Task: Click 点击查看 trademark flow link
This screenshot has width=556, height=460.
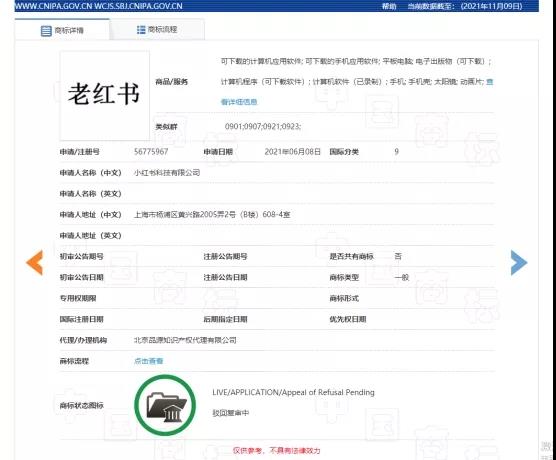Action: click(148, 361)
